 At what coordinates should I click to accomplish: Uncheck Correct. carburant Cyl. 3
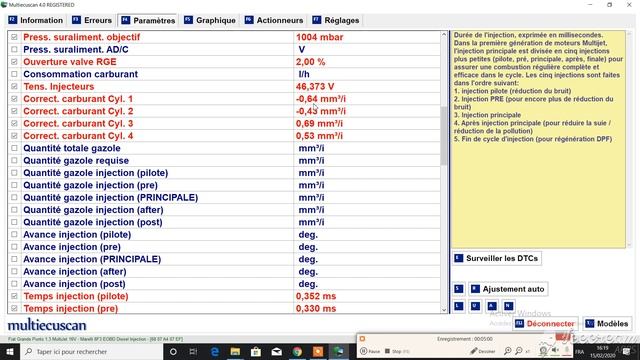[x=14, y=123]
